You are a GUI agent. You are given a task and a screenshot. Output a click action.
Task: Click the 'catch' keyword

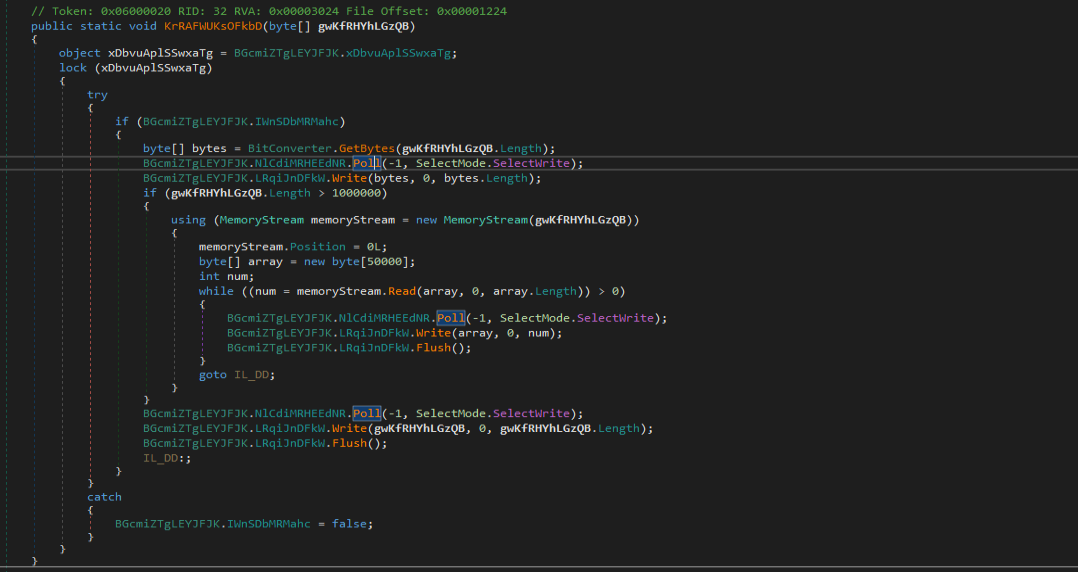click(x=104, y=497)
